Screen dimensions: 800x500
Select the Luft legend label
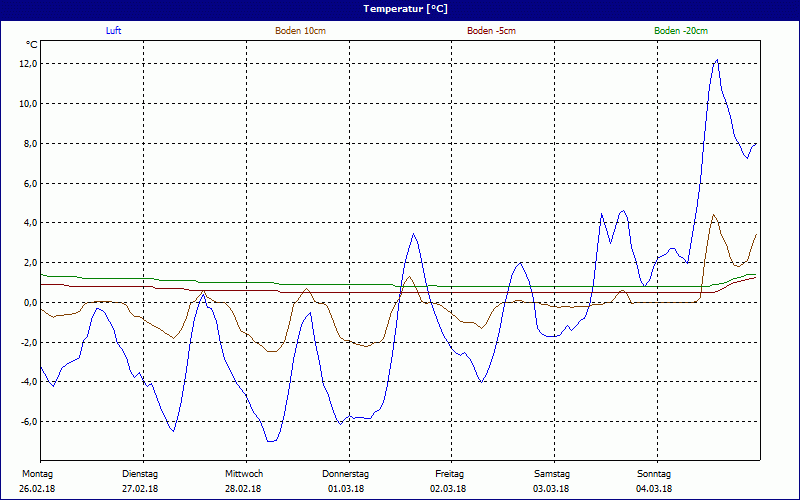click(x=114, y=31)
